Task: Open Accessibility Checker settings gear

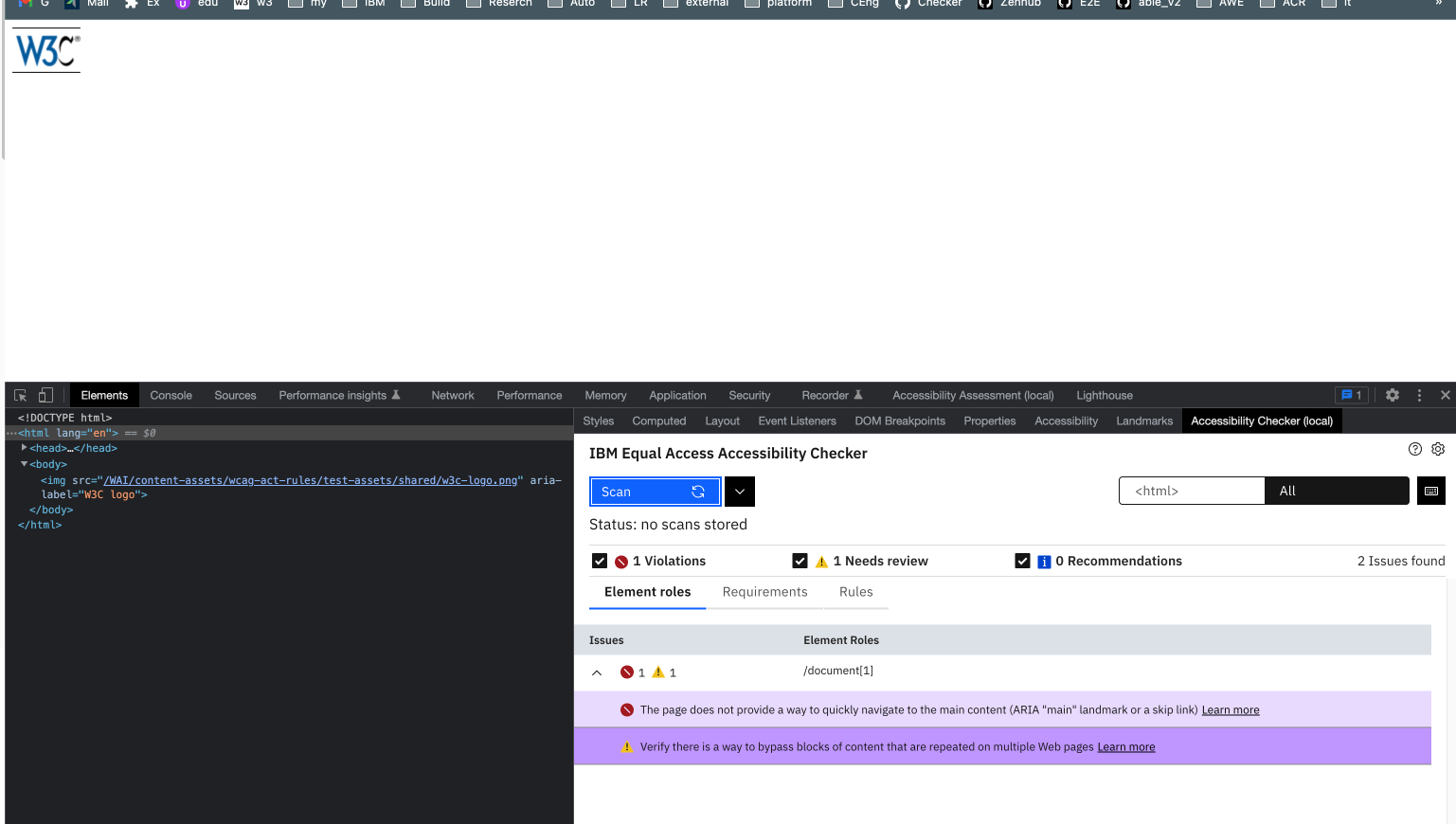Action: tap(1438, 449)
